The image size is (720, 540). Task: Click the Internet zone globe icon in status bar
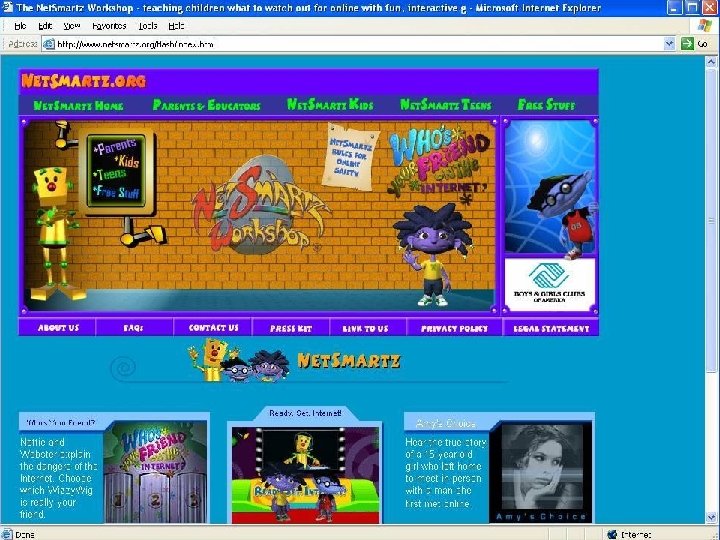point(612,534)
